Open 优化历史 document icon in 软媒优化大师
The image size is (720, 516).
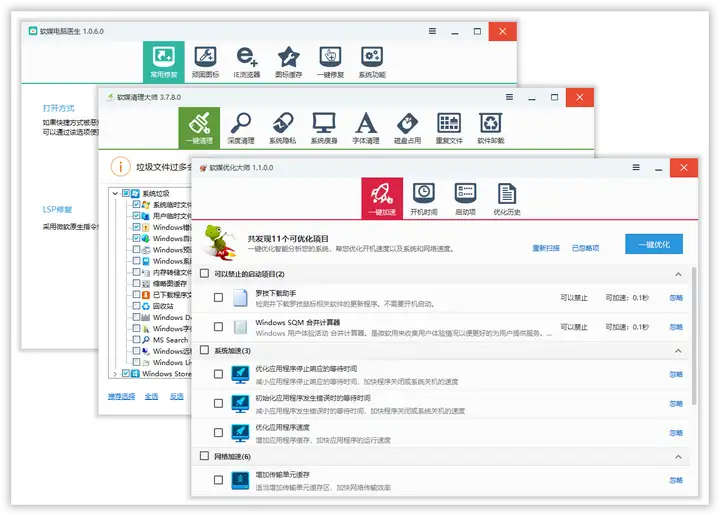tap(507, 198)
